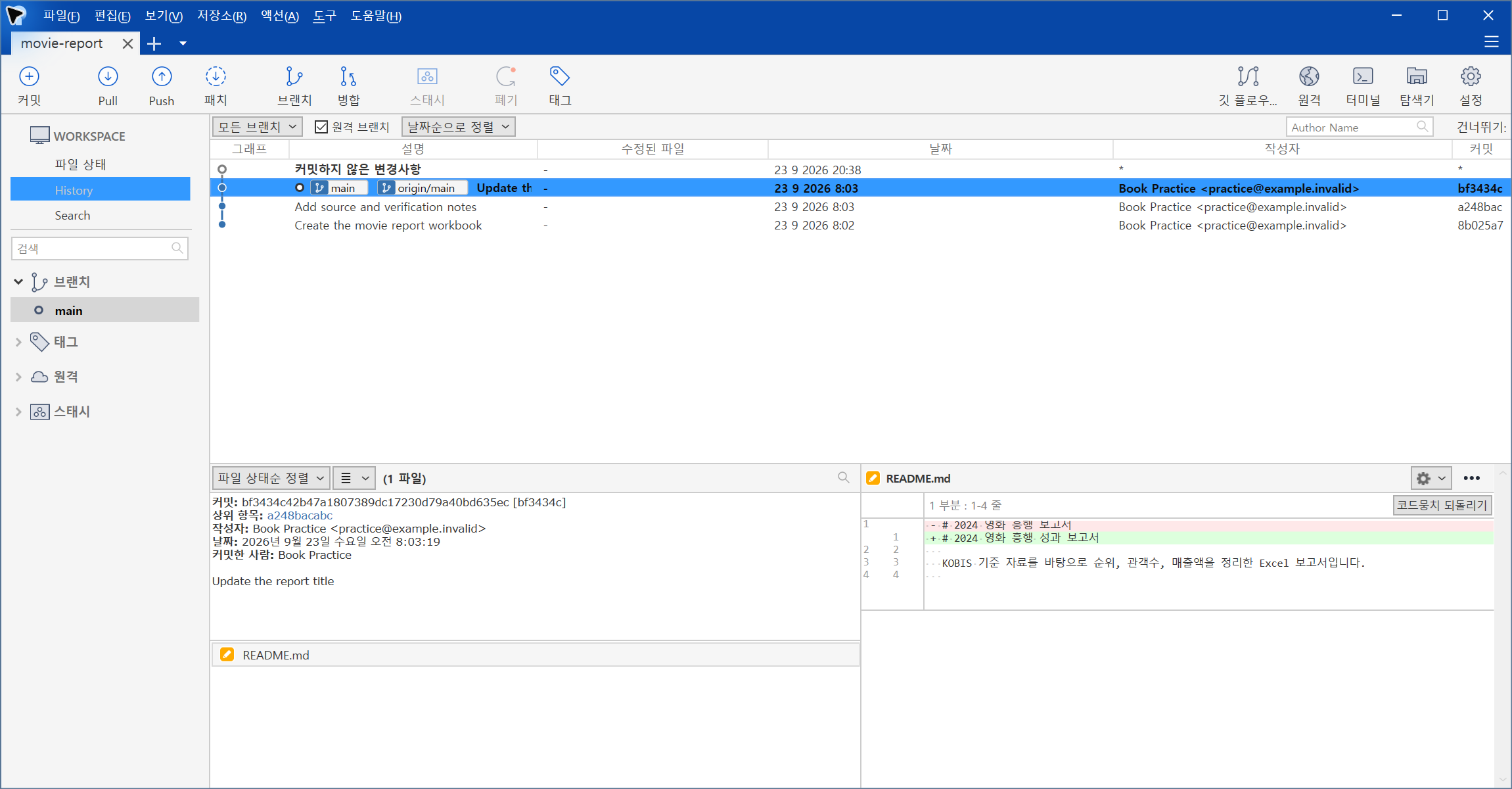The height and width of the screenshot is (789, 1512).
Task: Open the Repository (저장소) menu
Action: click(x=222, y=16)
